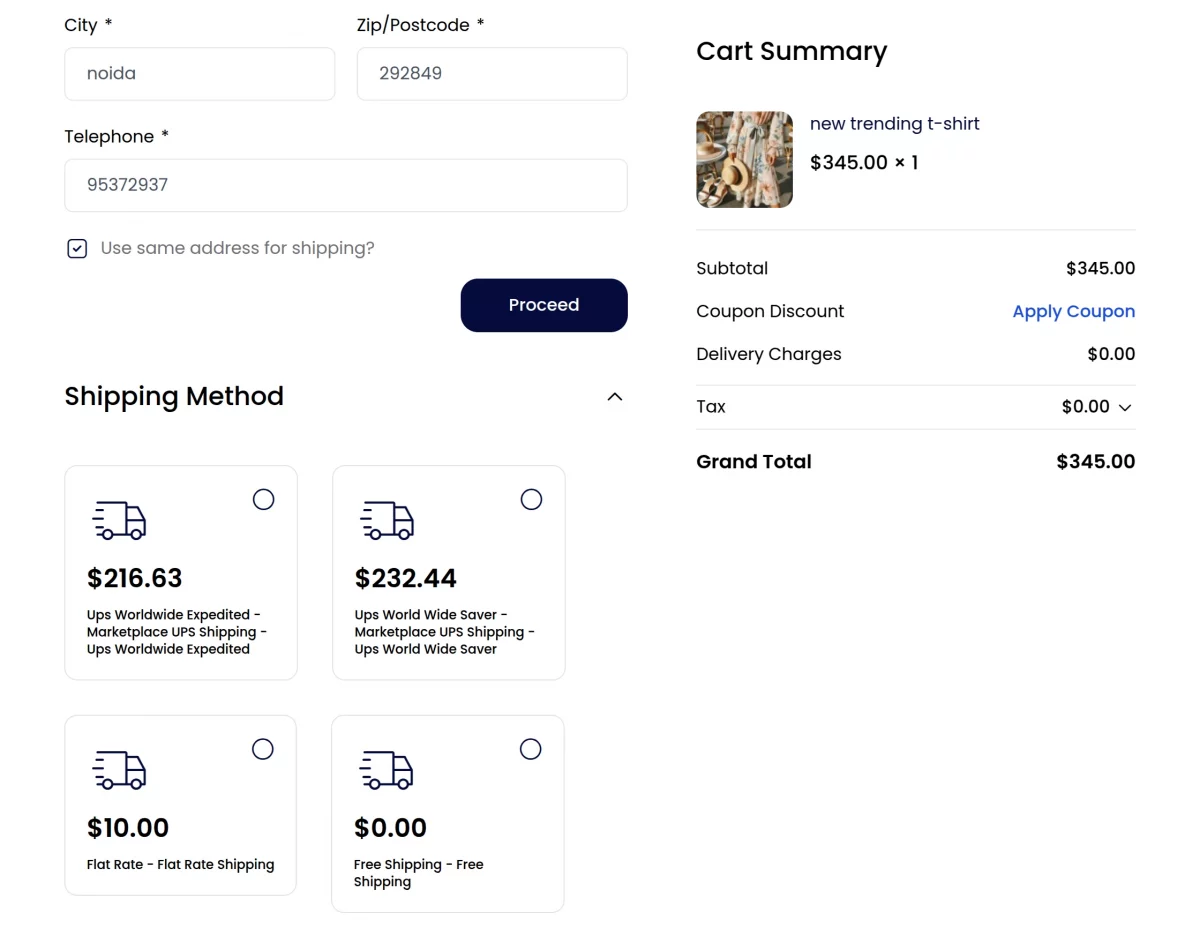1200x943 pixels.
Task: Choose the $0.00 Free Shipping radio option
Action: click(x=530, y=749)
